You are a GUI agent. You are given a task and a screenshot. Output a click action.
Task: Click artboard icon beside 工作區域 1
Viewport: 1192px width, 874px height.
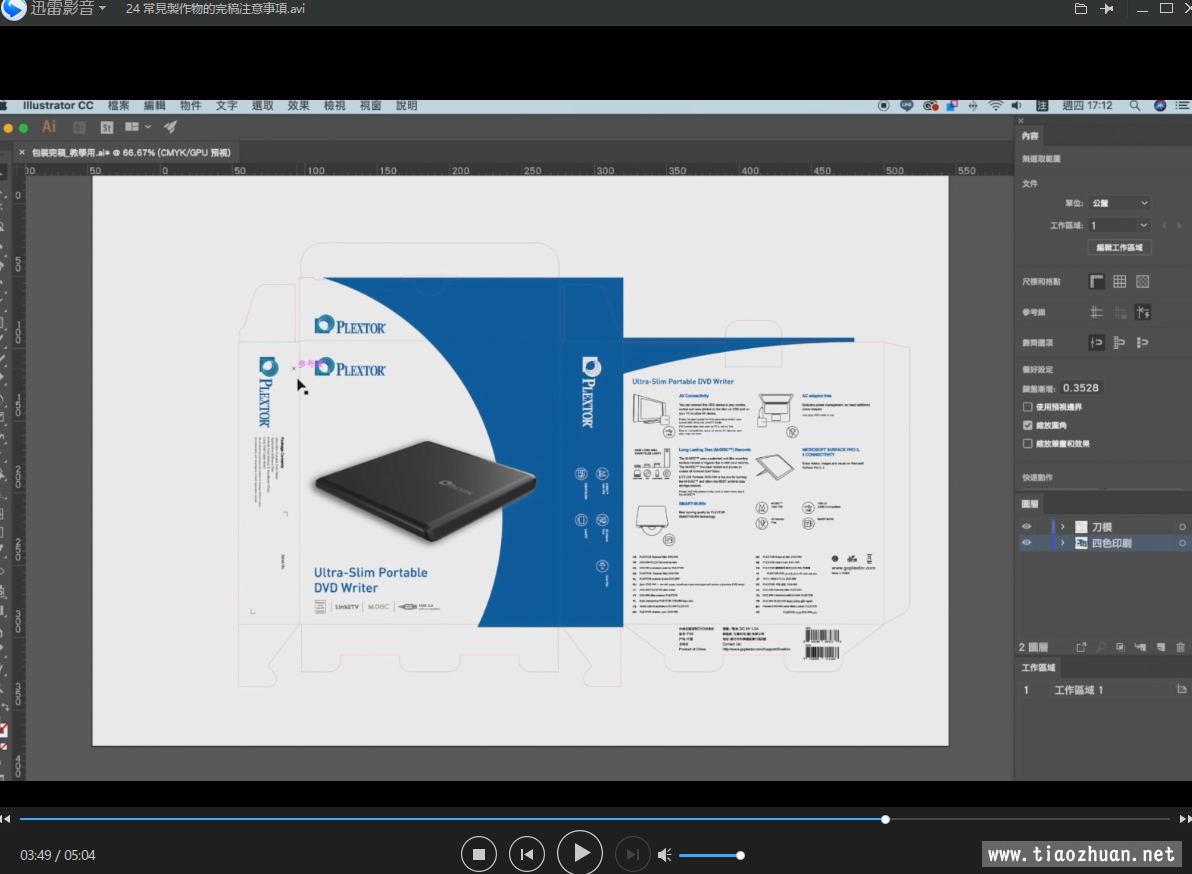pyautogui.click(x=1181, y=689)
